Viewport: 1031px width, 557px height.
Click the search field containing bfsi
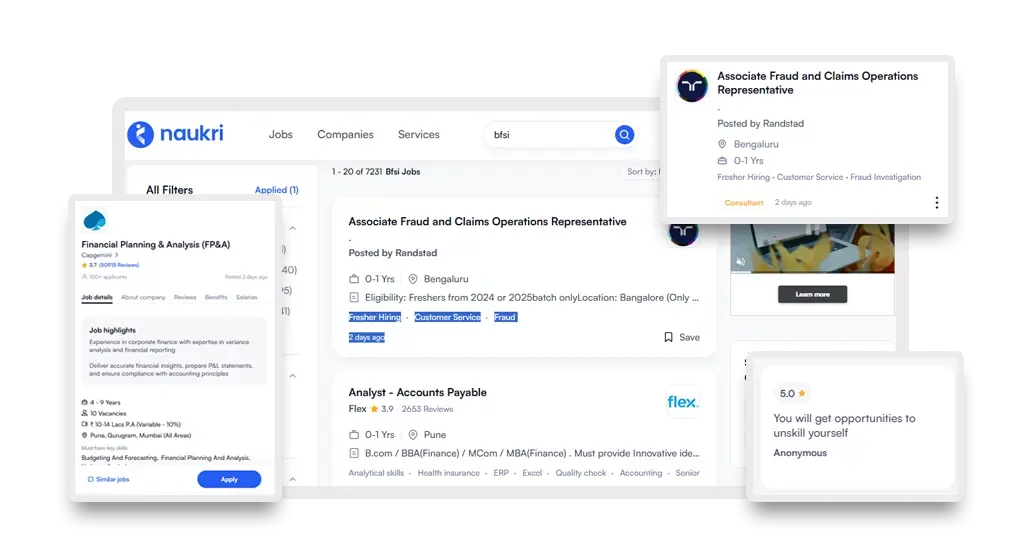coord(550,135)
